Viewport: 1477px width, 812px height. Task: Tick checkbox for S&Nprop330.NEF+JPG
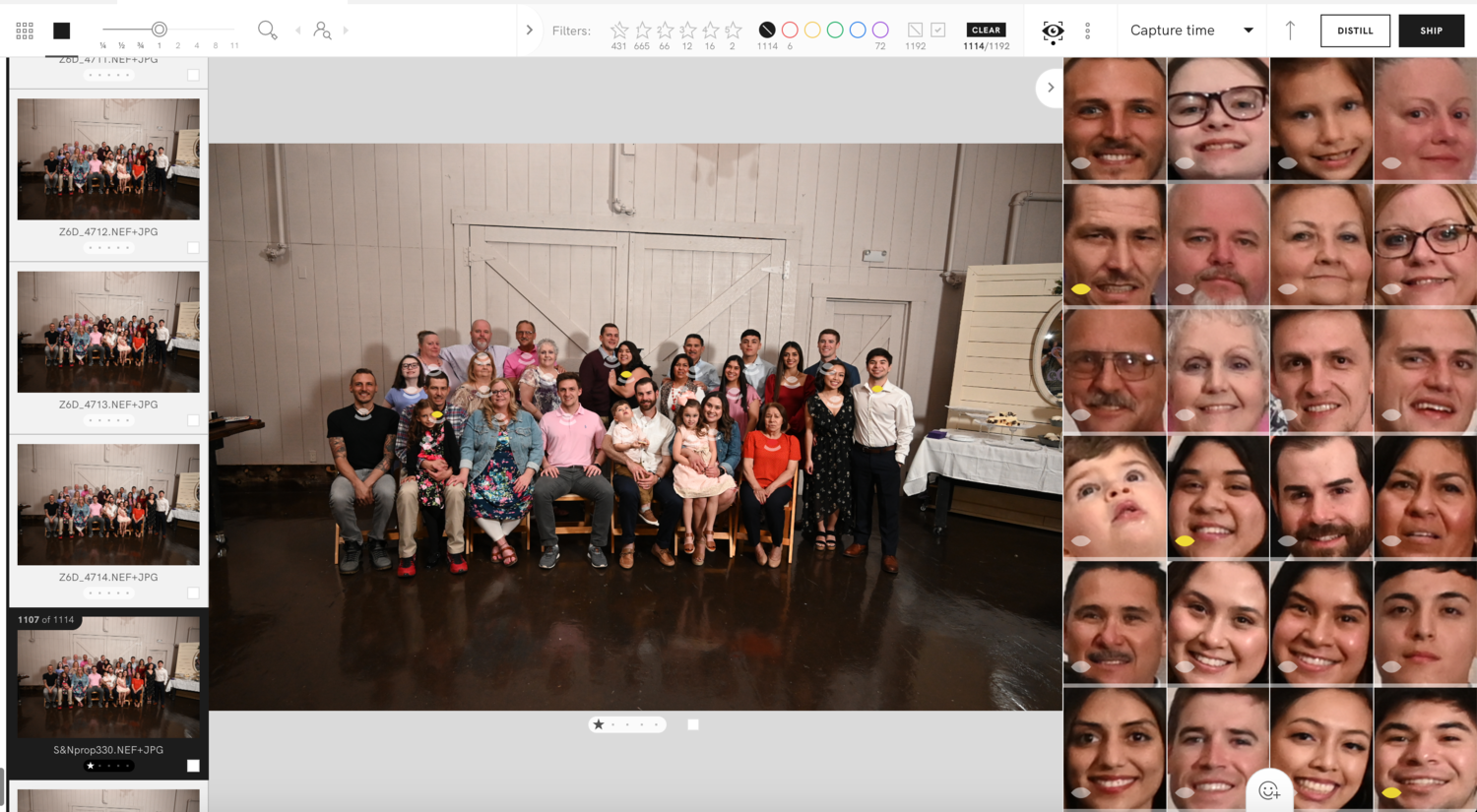click(193, 766)
